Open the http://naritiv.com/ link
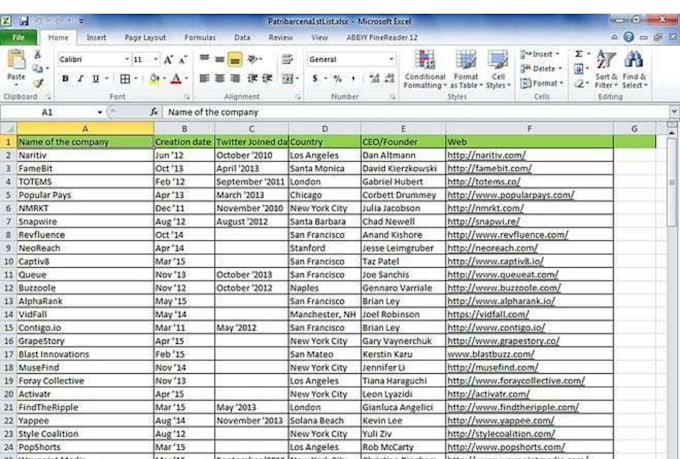680x459 pixels. coord(487,155)
